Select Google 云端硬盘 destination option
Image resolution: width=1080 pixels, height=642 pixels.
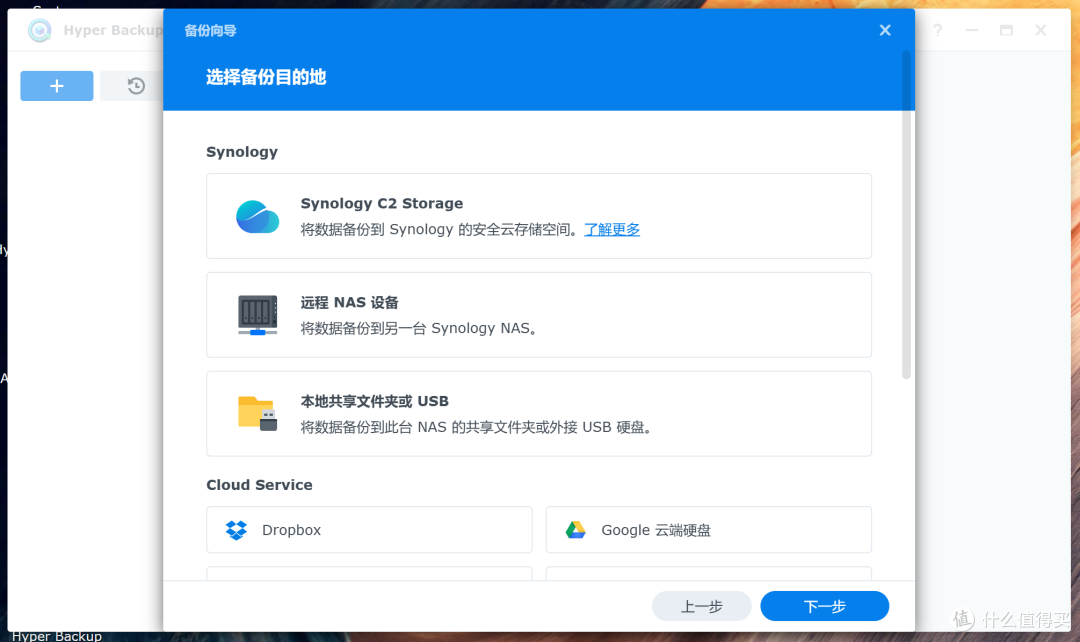(x=709, y=530)
